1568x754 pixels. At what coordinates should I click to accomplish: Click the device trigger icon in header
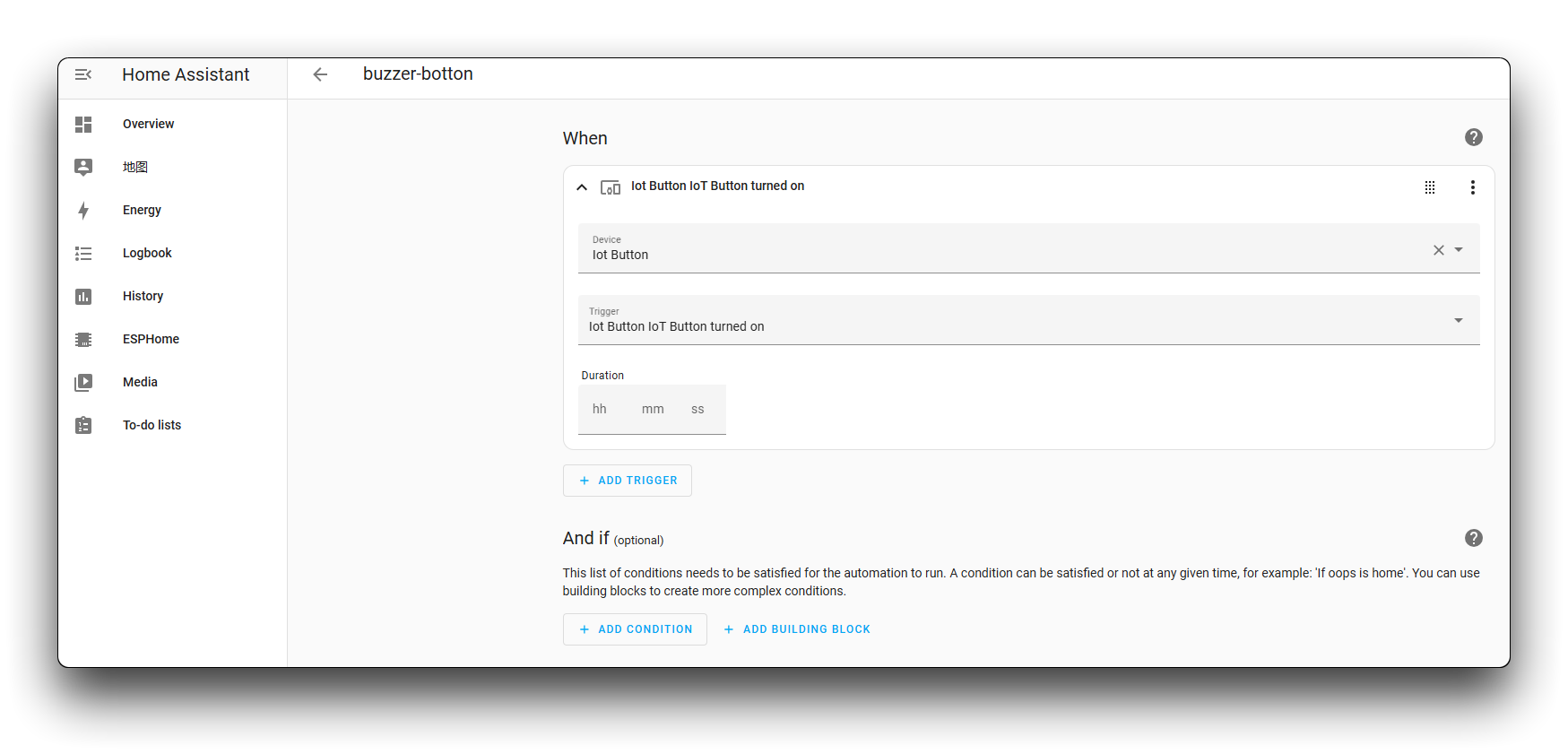(611, 187)
